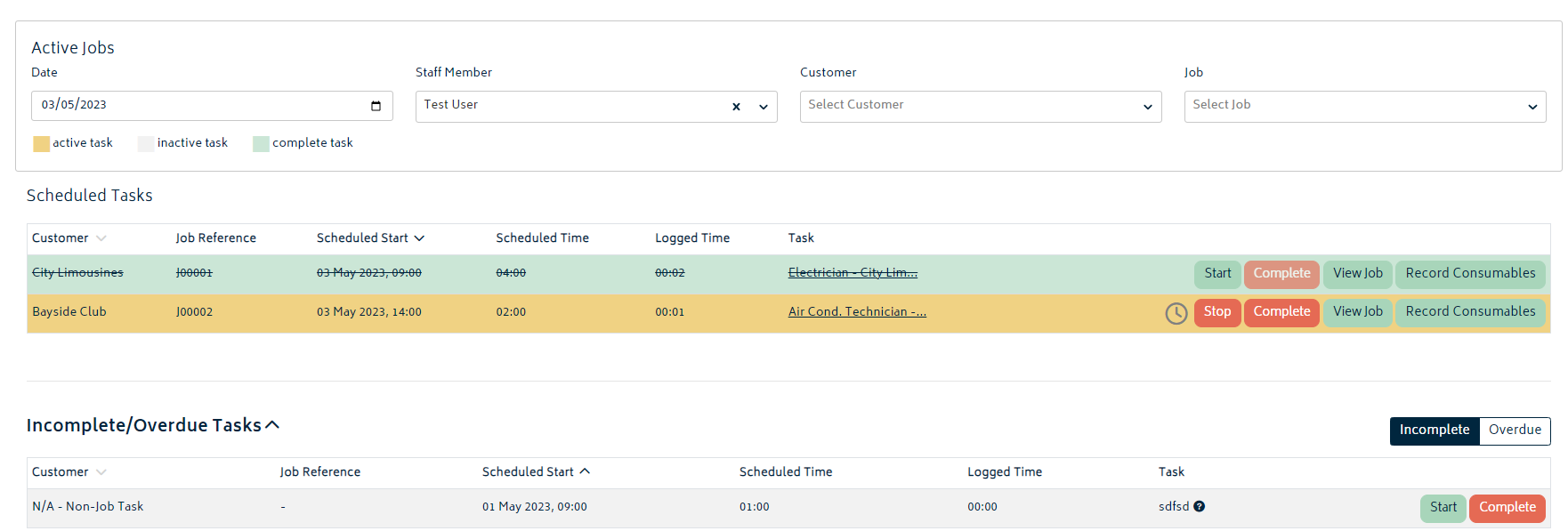Switch to the Overdue tasks view
Screen dimensions: 1568x531
(1515, 430)
